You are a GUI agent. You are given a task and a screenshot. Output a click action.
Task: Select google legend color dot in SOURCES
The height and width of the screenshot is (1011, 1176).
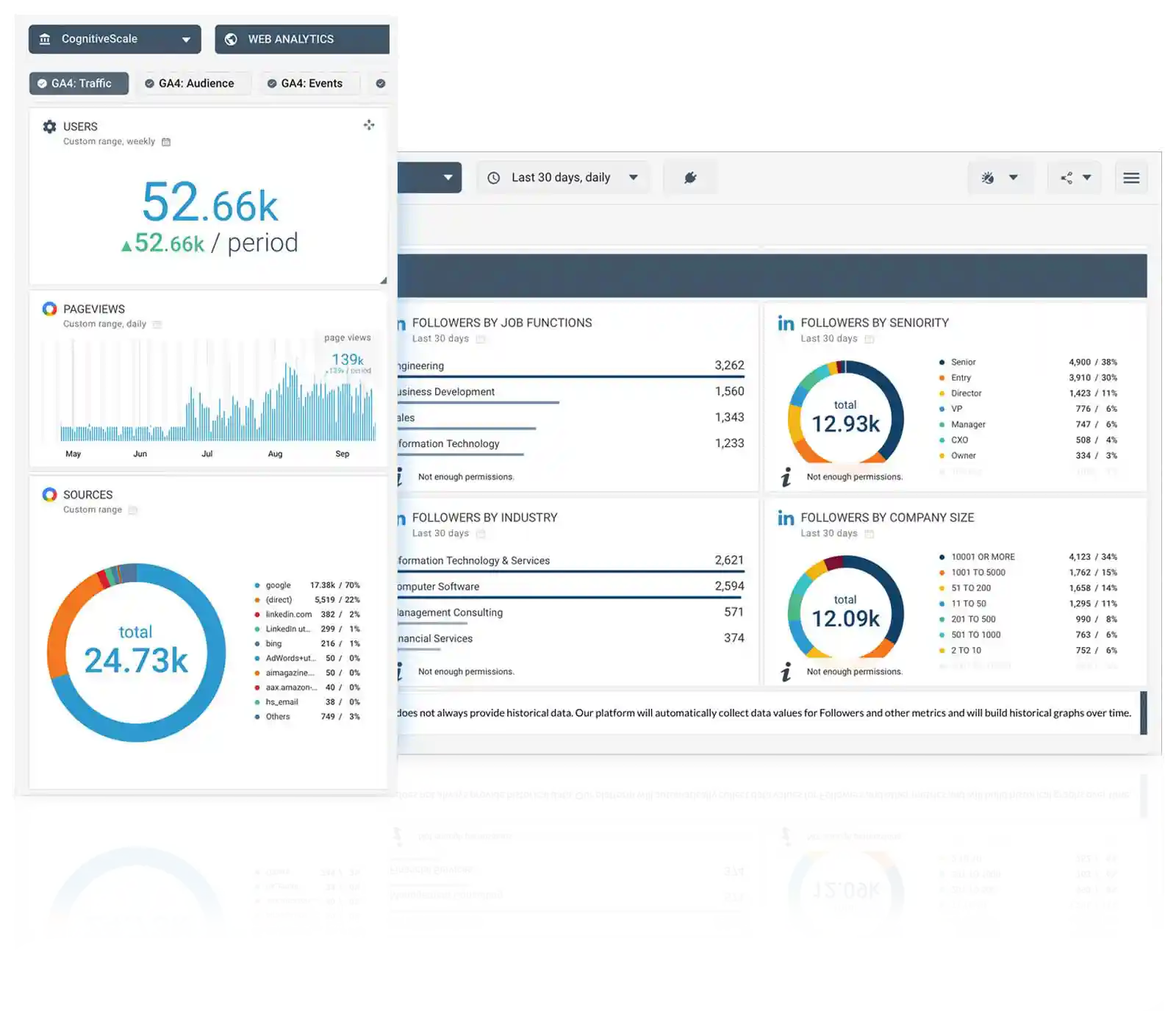point(257,585)
